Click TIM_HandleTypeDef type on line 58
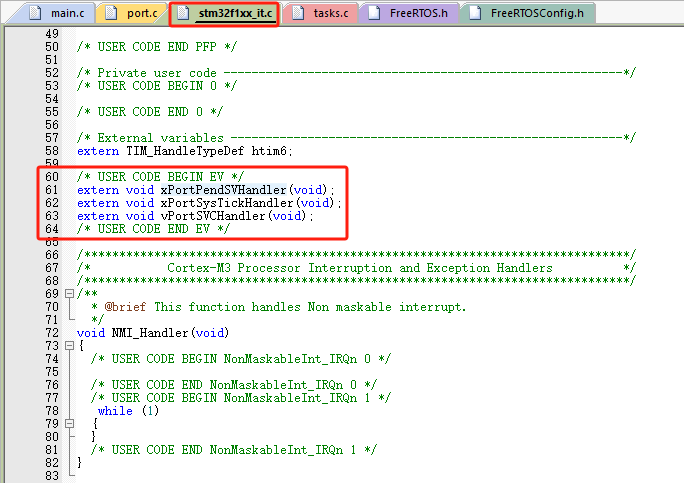Image resolution: width=684 pixels, height=483 pixels. click(x=185, y=151)
